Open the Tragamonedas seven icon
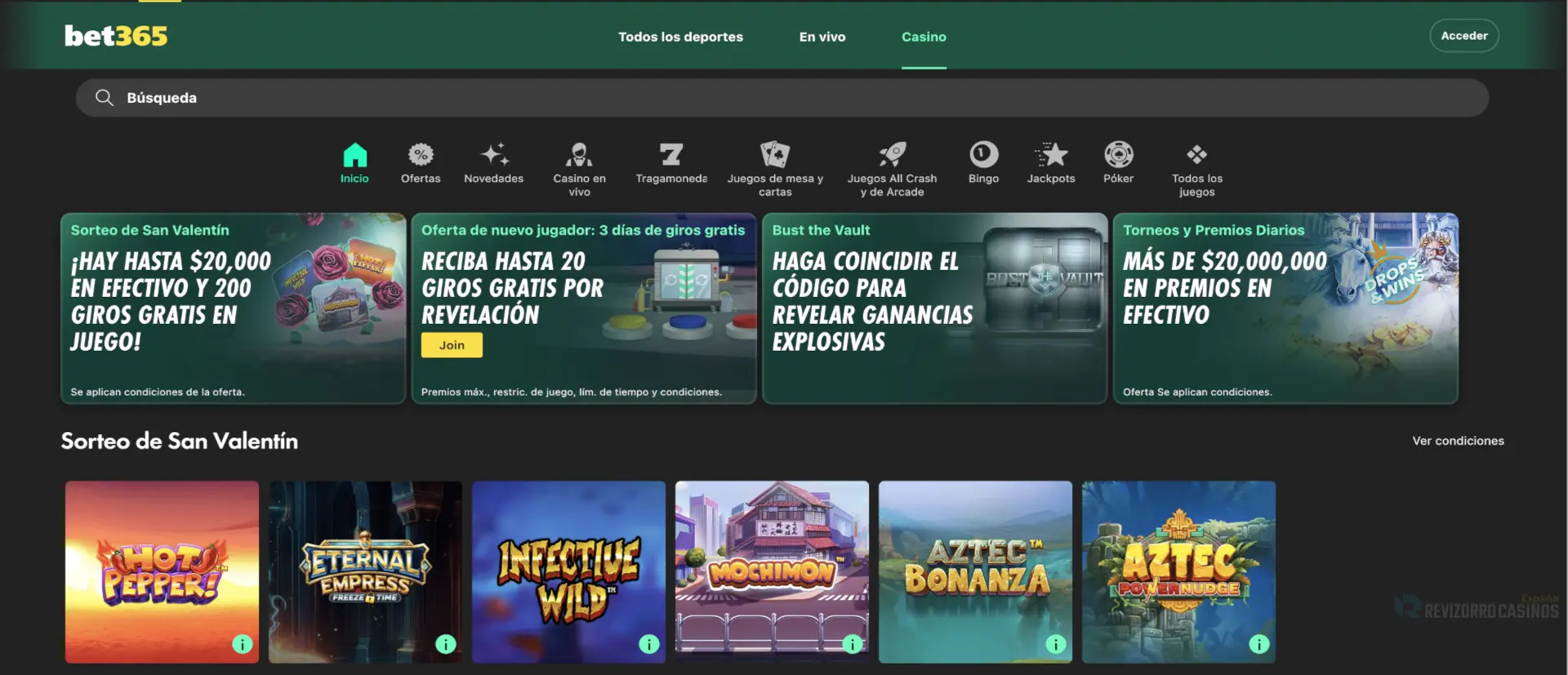Image resolution: width=1568 pixels, height=675 pixels. [x=671, y=154]
